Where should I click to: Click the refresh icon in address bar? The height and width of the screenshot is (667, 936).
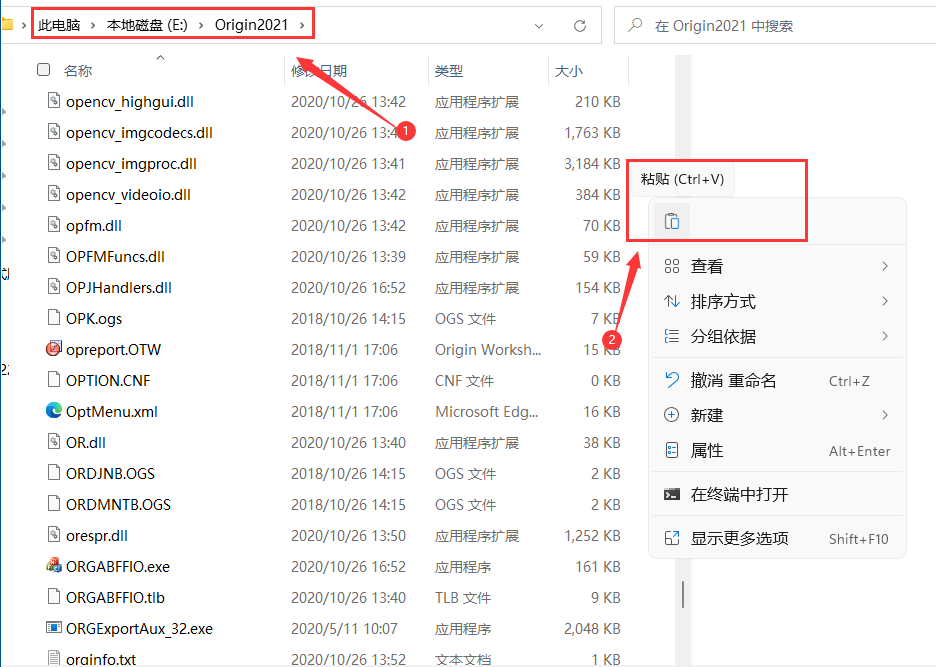(580, 26)
